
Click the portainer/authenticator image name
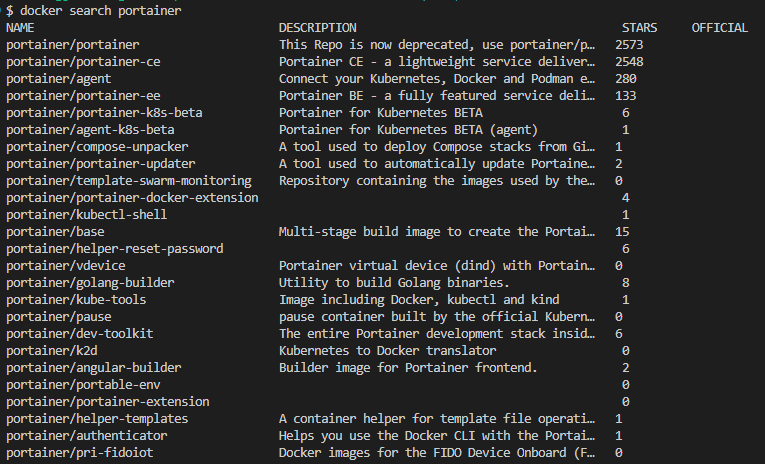(87, 436)
